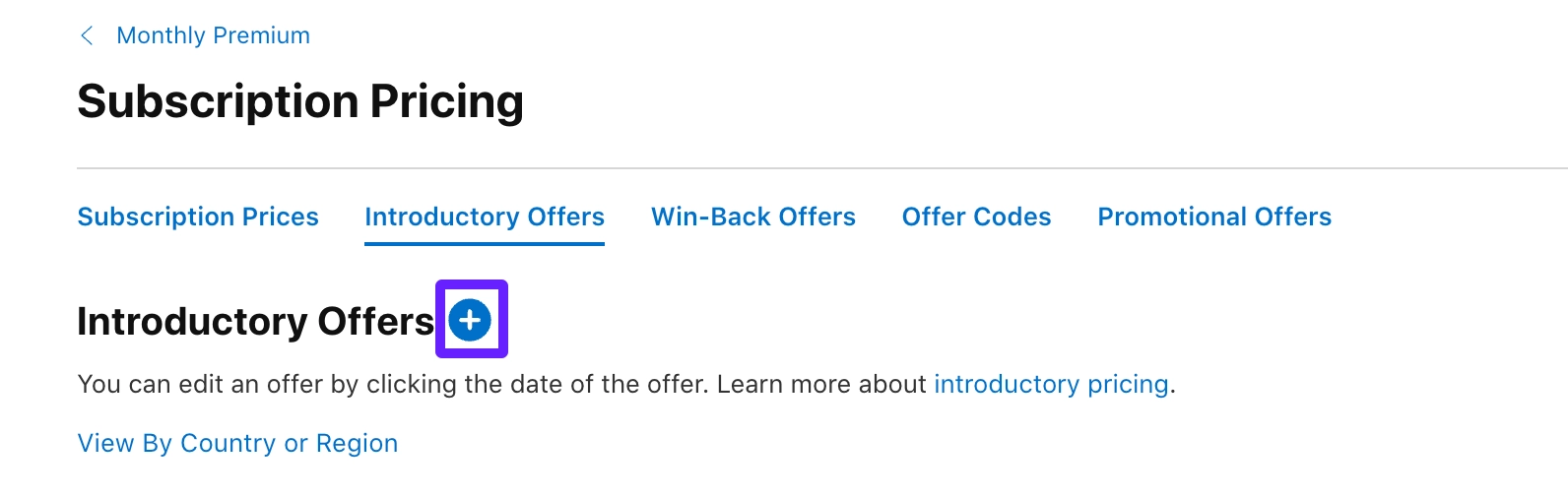This screenshot has width=1568, height=498.
Task: Create a new introductory offer
Action: (470, 320)
